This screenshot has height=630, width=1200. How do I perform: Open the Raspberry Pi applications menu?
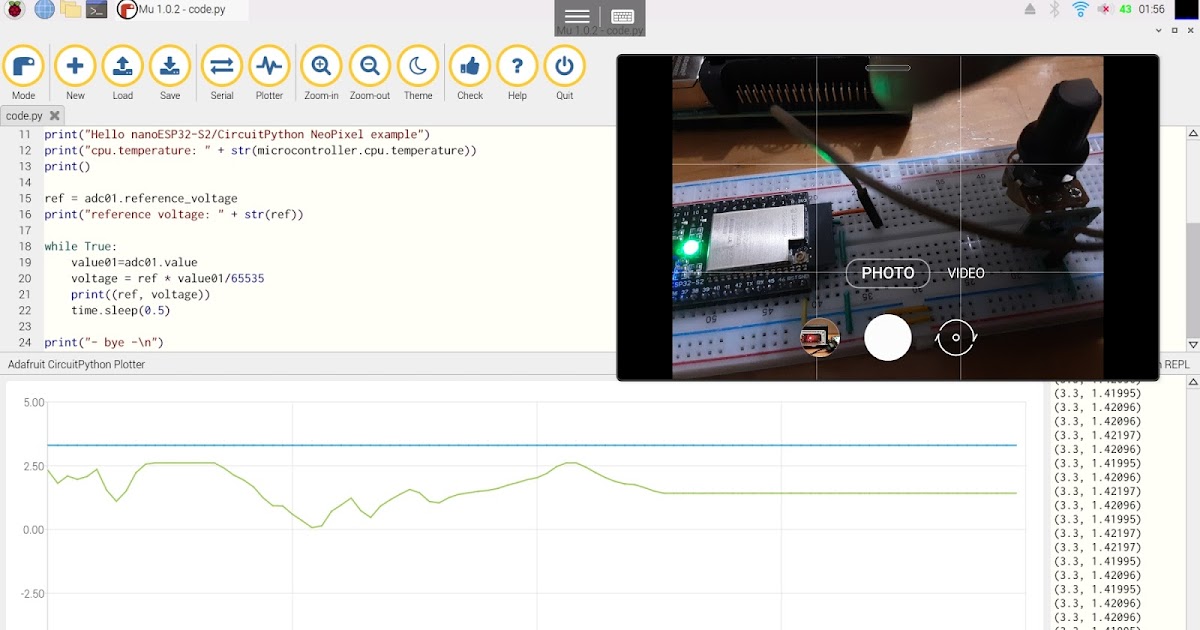point(12,9)
